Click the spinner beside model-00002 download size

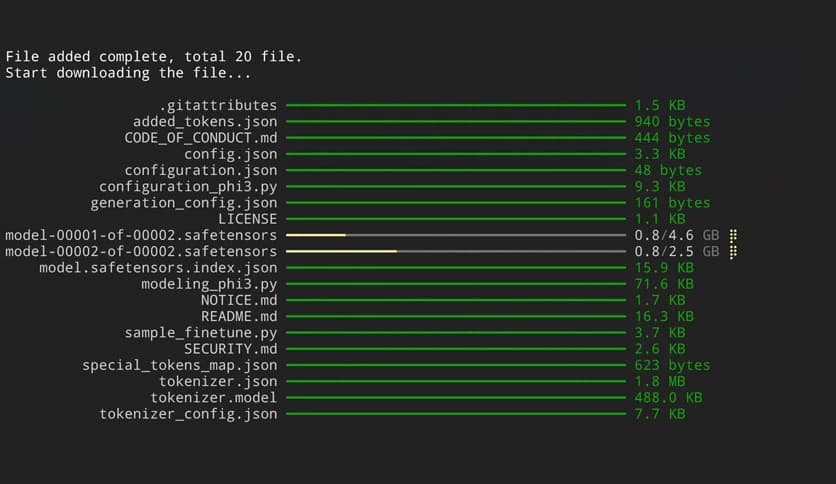pos(733,251)
